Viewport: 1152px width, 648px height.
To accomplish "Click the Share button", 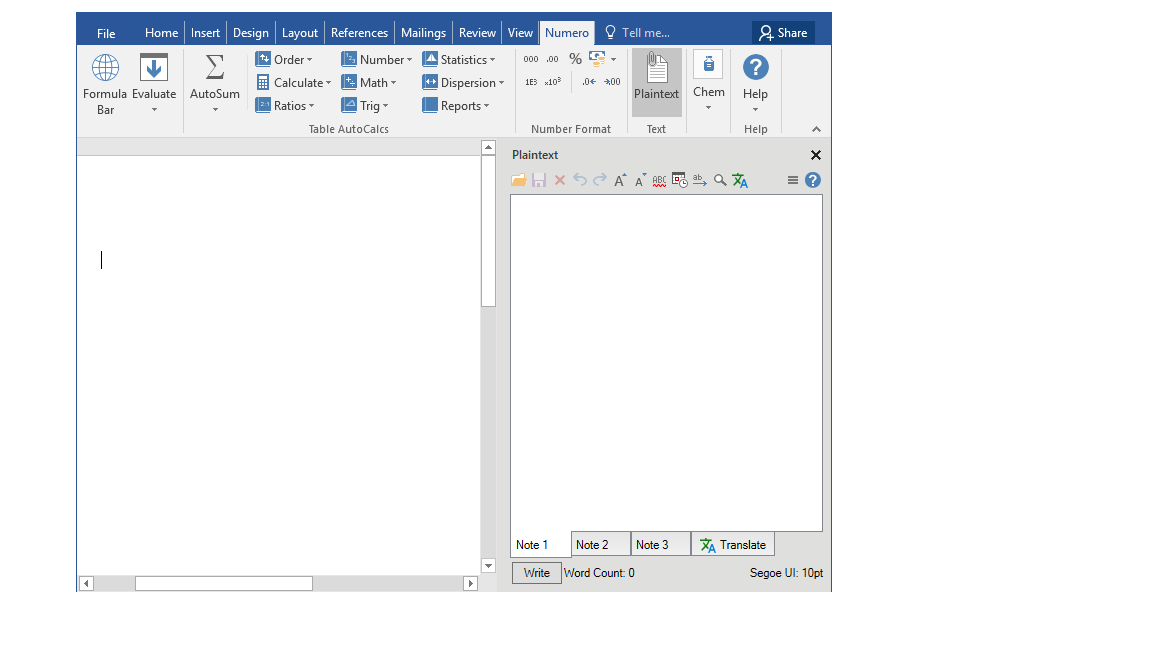I will [783, 33].
